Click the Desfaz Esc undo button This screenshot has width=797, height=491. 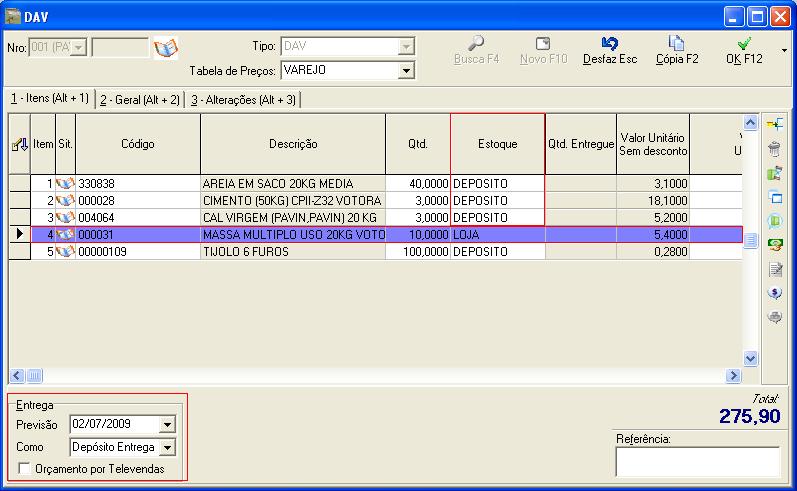click(x=609, y=51)
